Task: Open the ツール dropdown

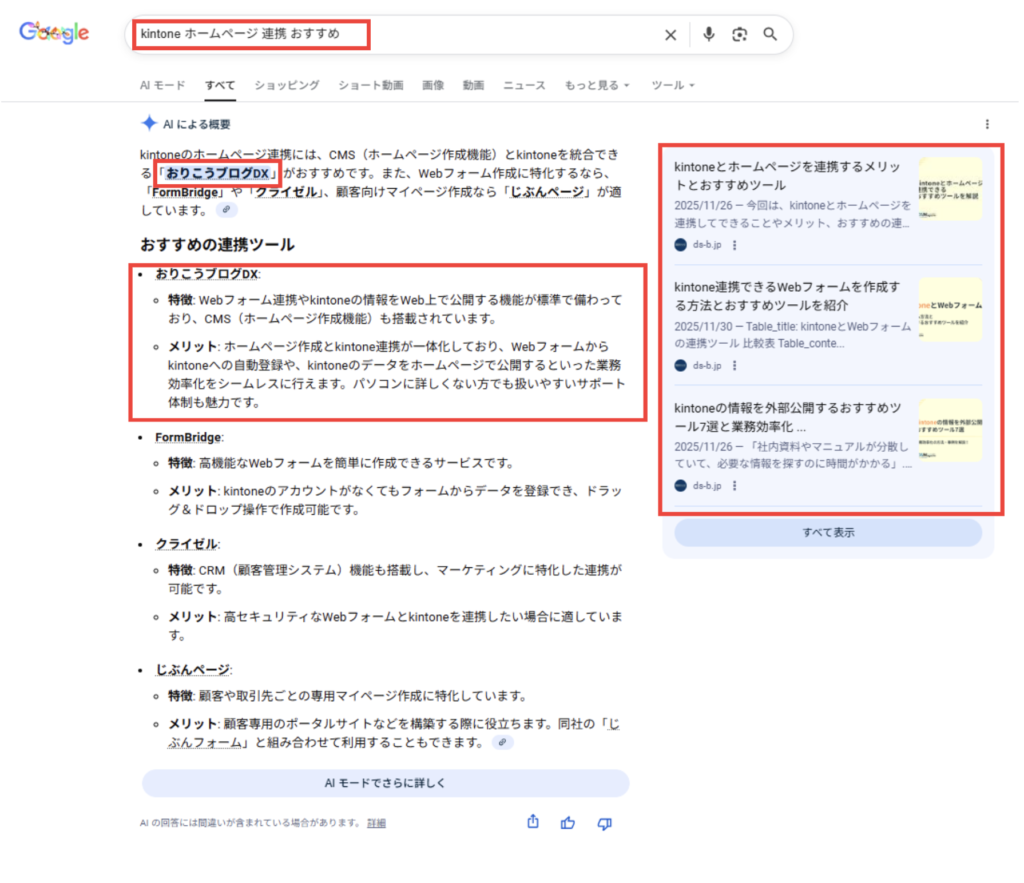Action: (x=672, y=86)
